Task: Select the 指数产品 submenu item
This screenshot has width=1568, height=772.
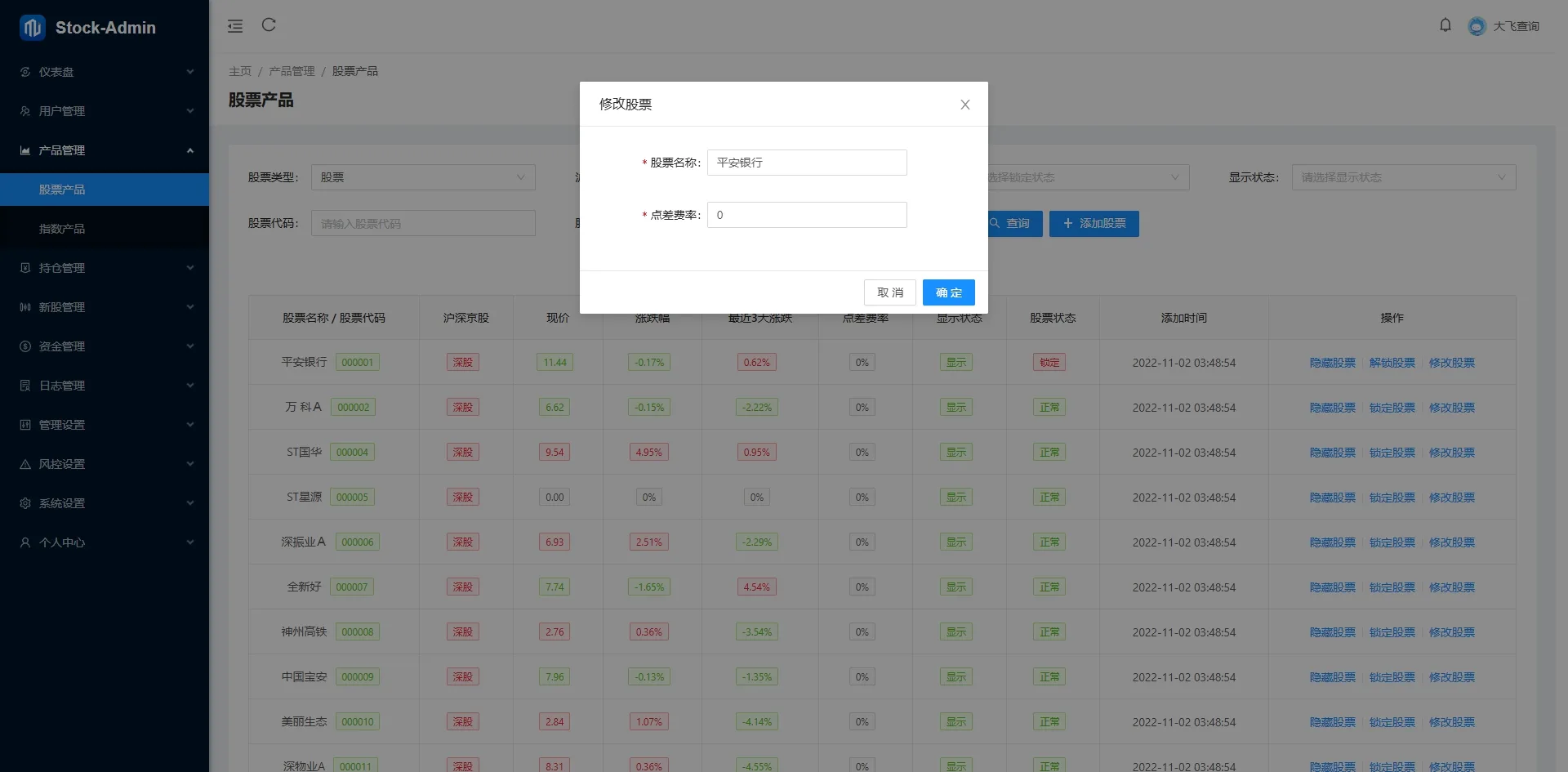Action: point(105,229)
